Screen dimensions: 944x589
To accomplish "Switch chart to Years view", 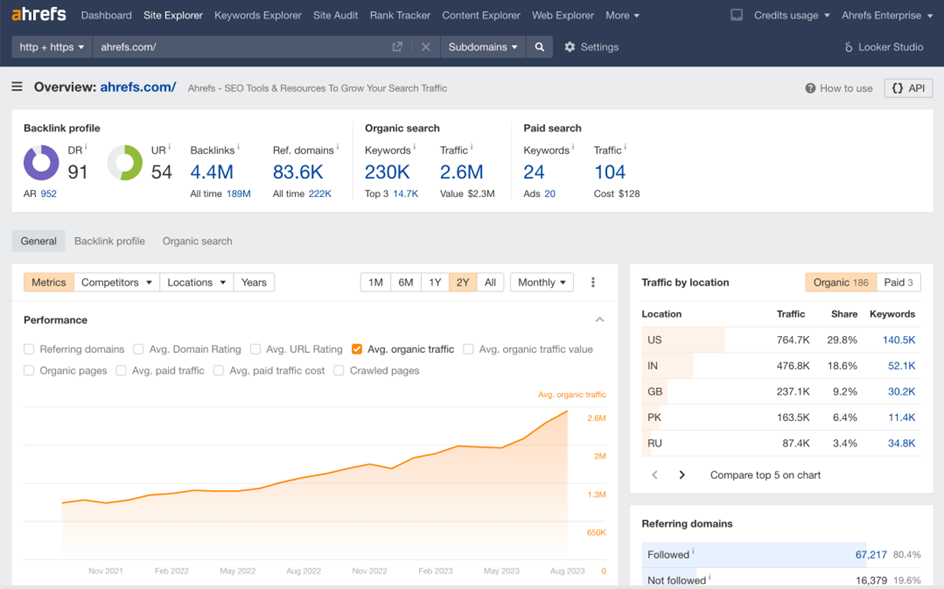I will (254, 282).
